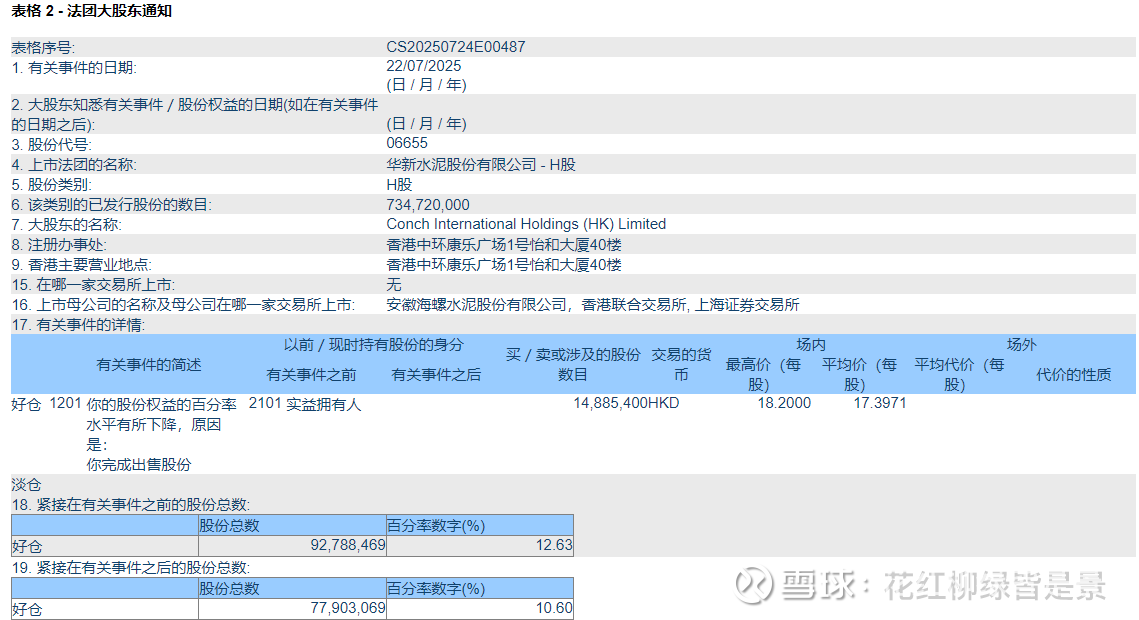Select the label 6. 该类别的已发行股份的数目
Viewport: 1139px width, 620px height.
(112, 205)
